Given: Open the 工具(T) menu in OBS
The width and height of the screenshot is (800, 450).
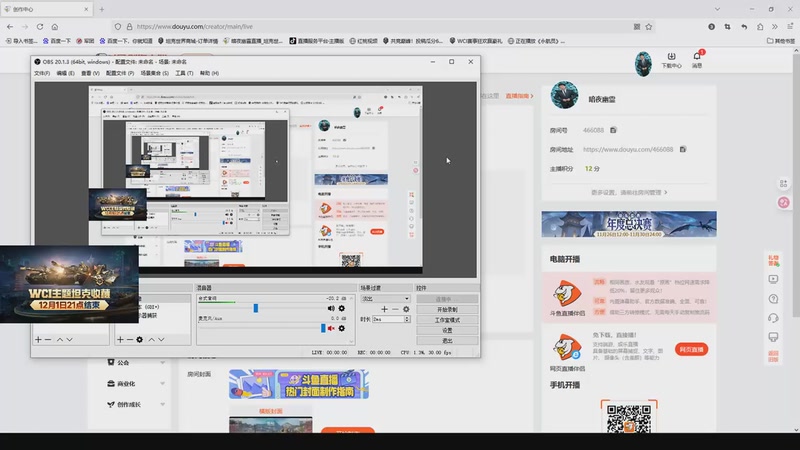Looking at the screenshot, I should [184, 73].
